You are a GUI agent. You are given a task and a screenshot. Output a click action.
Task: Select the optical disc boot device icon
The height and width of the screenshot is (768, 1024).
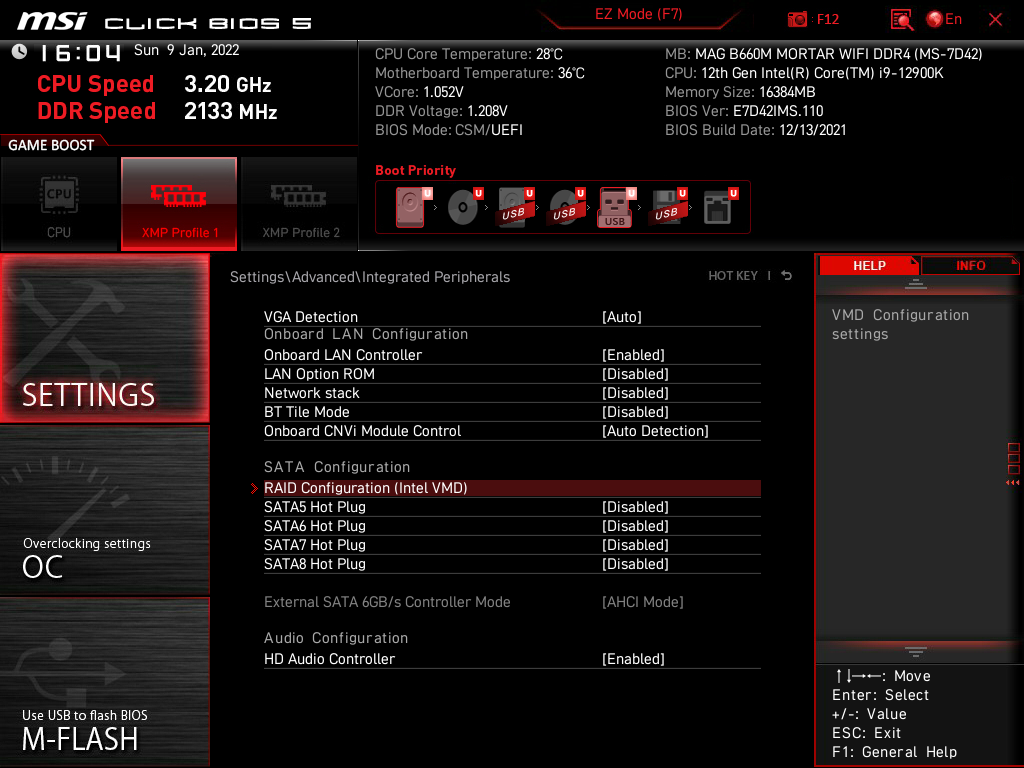(x=464, y=207)
